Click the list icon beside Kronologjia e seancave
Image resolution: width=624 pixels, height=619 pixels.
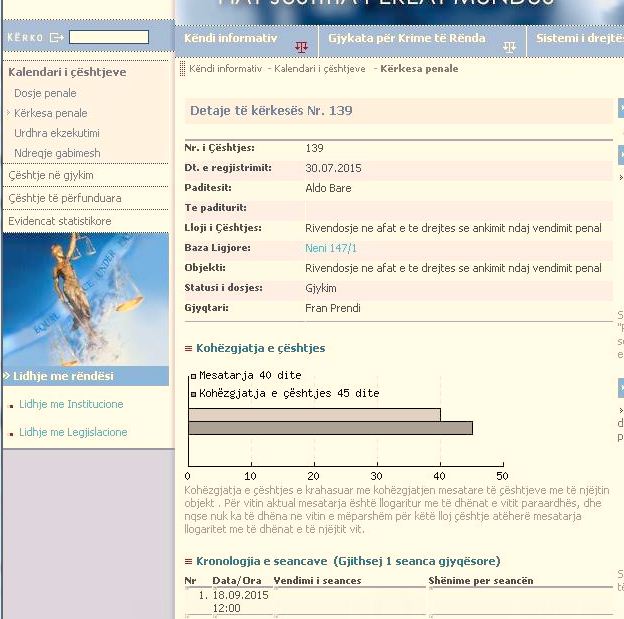point(188,562)
